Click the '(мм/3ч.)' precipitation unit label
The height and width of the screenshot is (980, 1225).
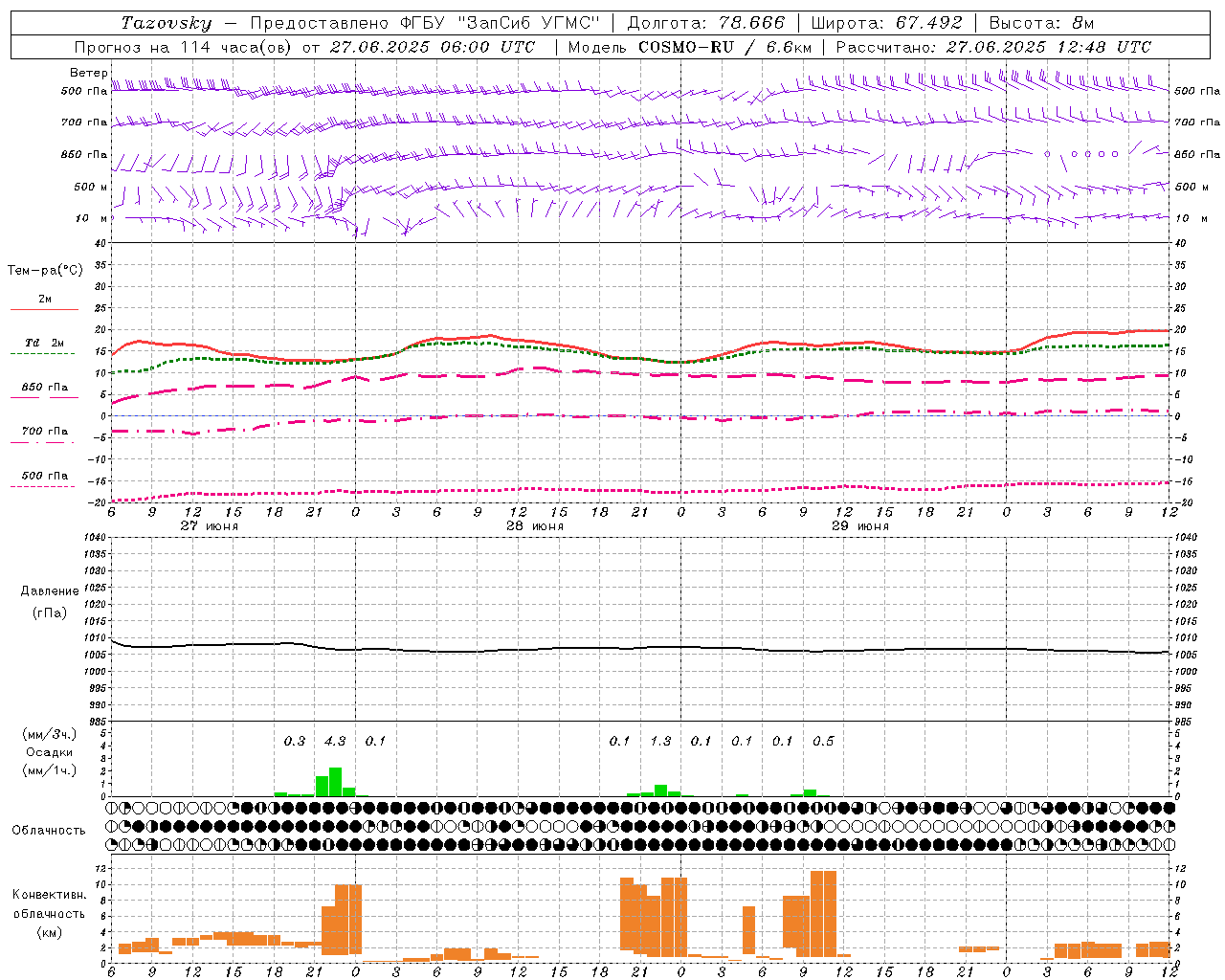click(x=51, y=734)
